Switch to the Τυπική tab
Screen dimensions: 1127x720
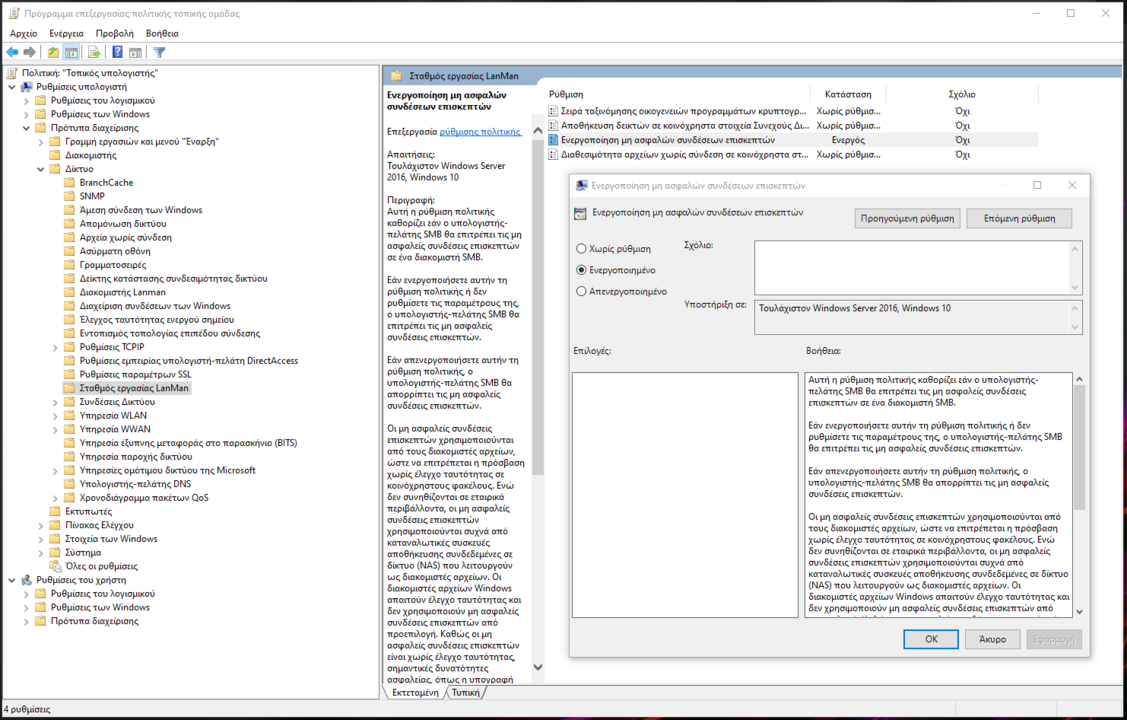(x=465, y=692)
